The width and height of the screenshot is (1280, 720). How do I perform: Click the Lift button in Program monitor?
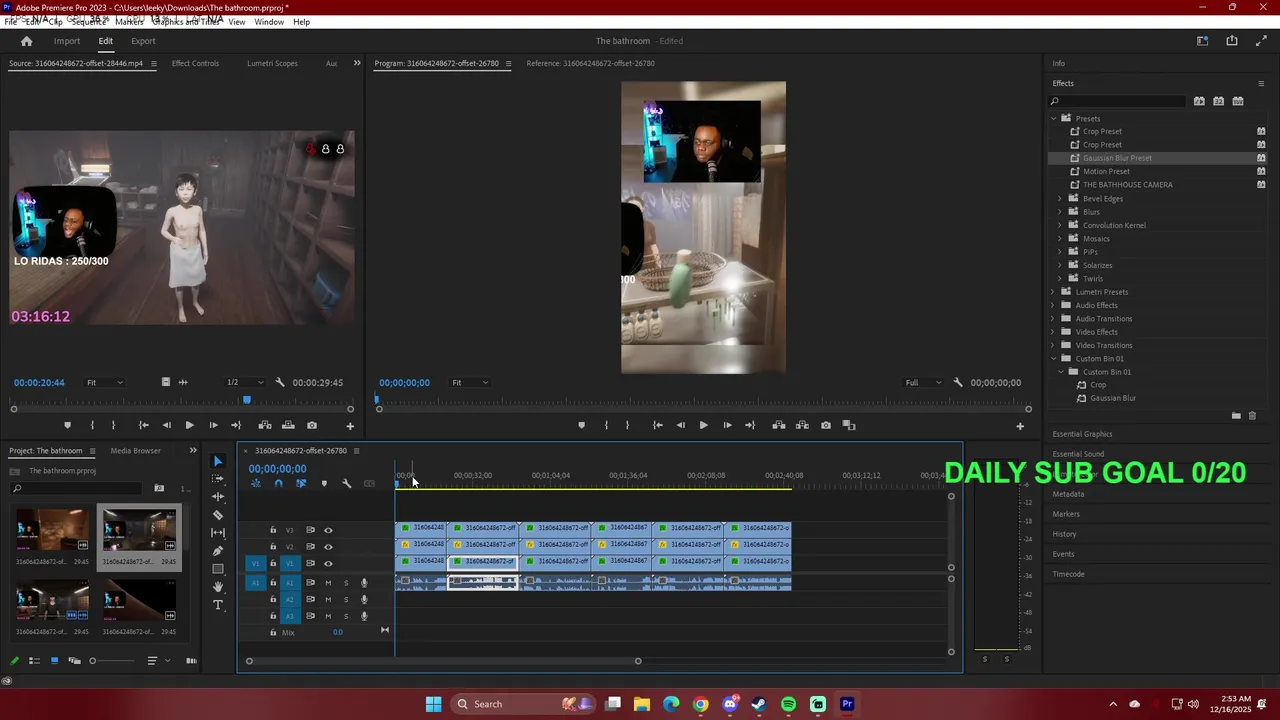click(778, 425)
